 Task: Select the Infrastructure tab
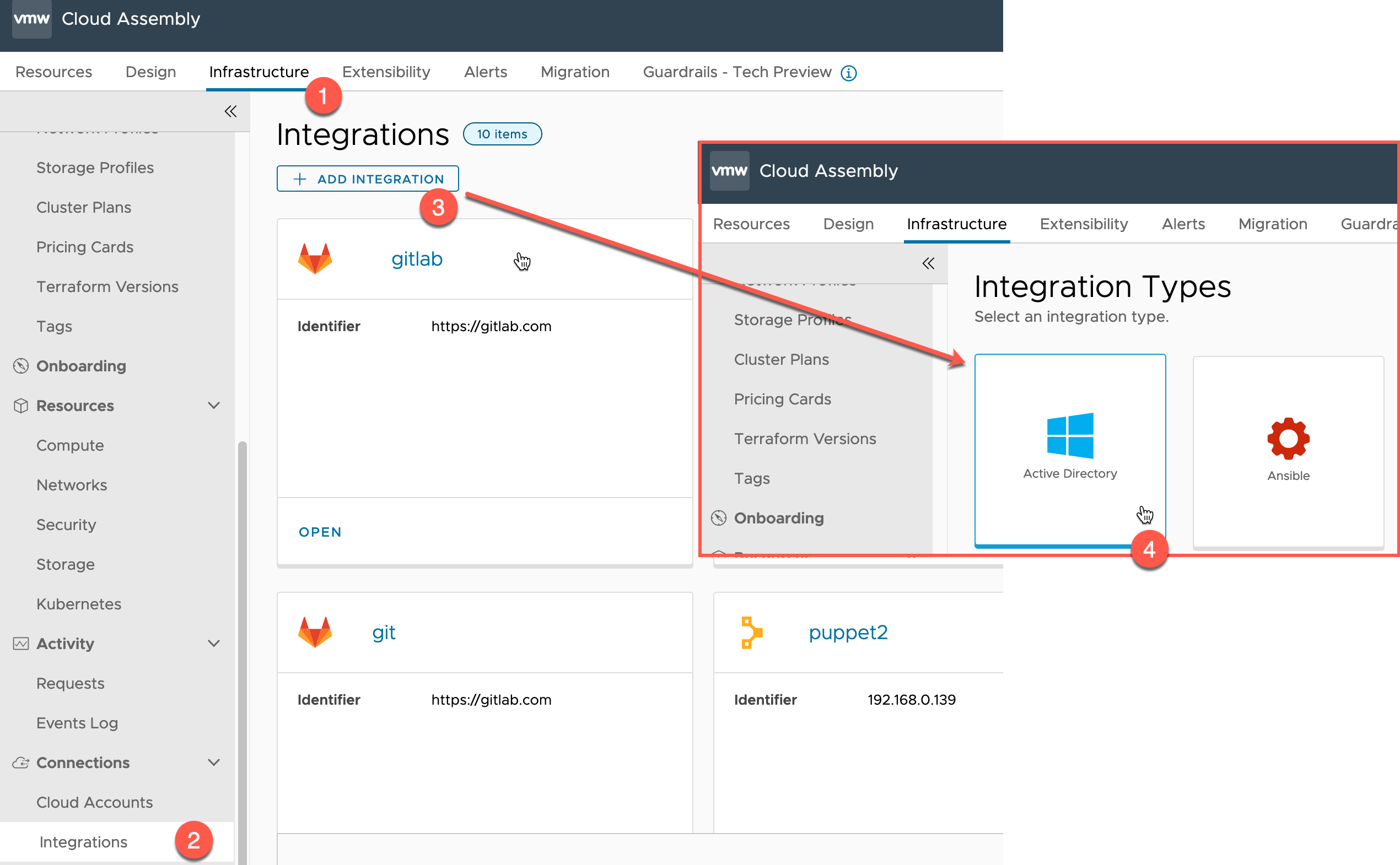259,72
